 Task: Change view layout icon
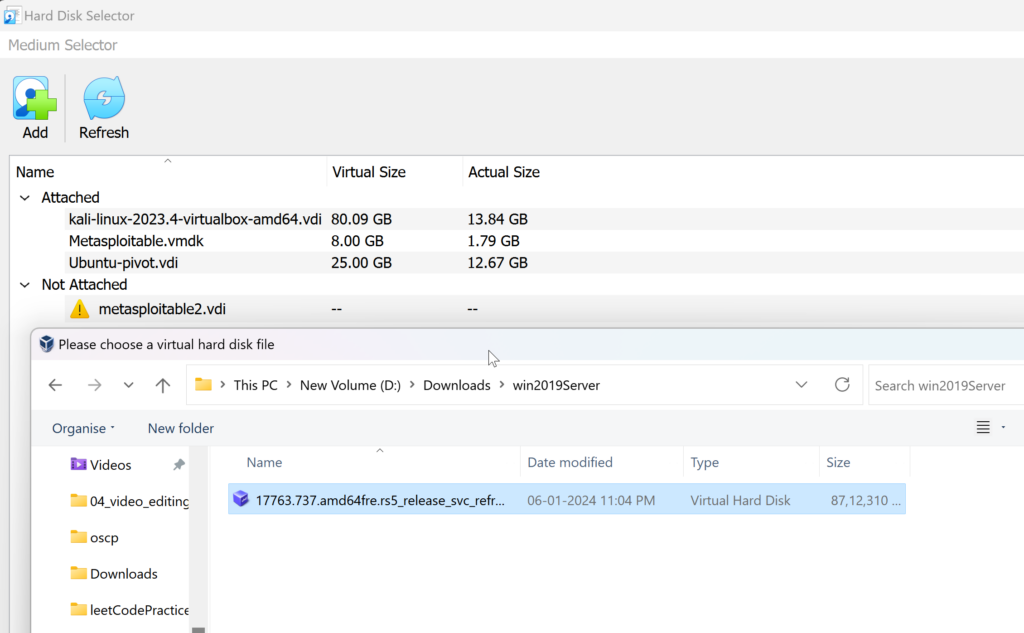click(983, 427)
